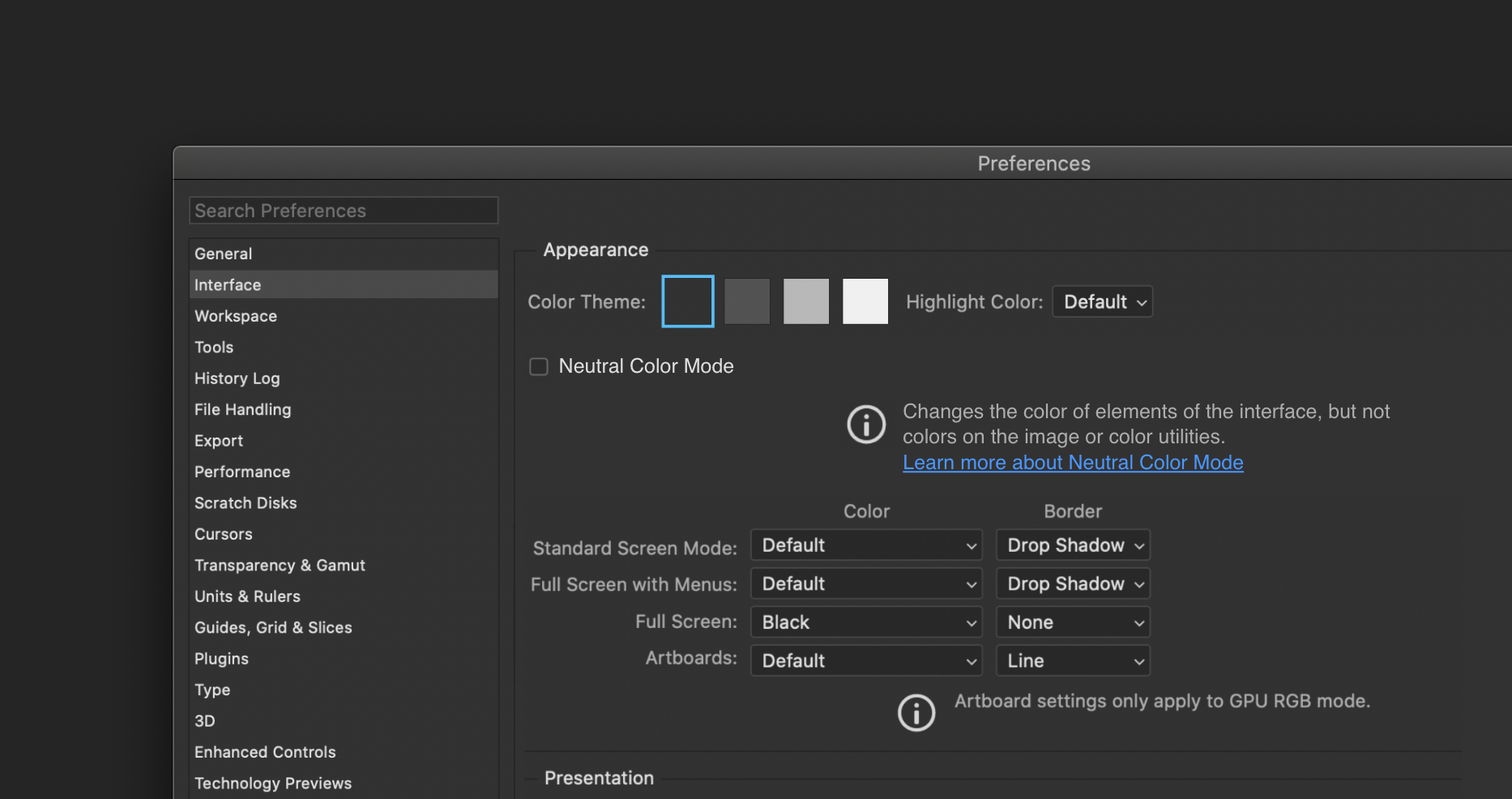
Task: Switch to Workspace preferences
Action: tap(236, 316)
